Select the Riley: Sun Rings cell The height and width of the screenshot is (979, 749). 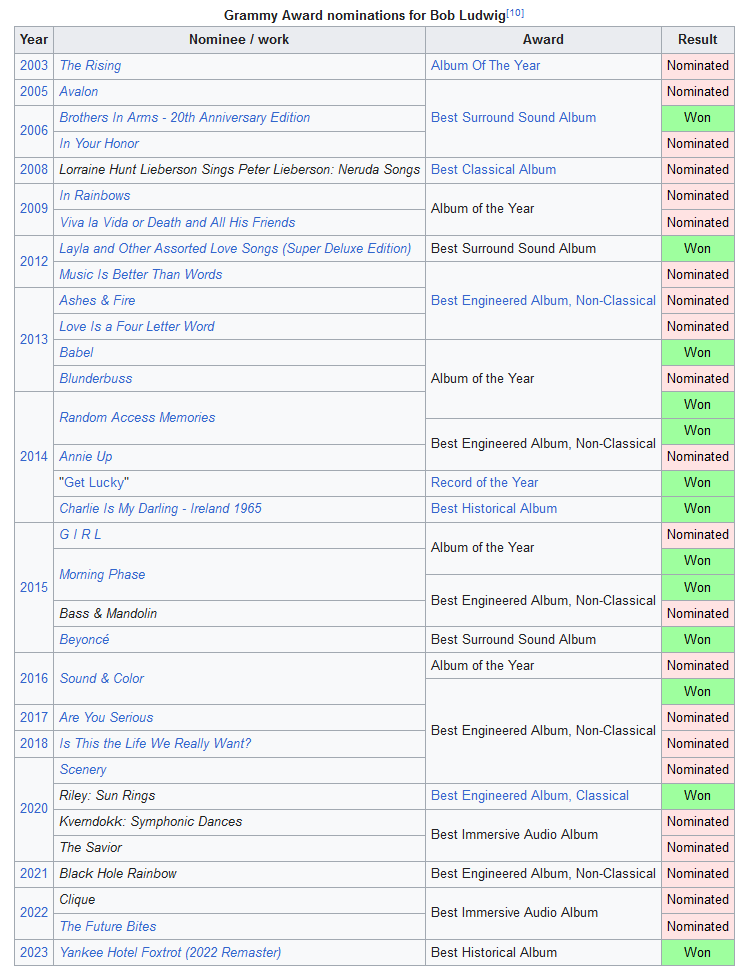(x=239, y=796)
